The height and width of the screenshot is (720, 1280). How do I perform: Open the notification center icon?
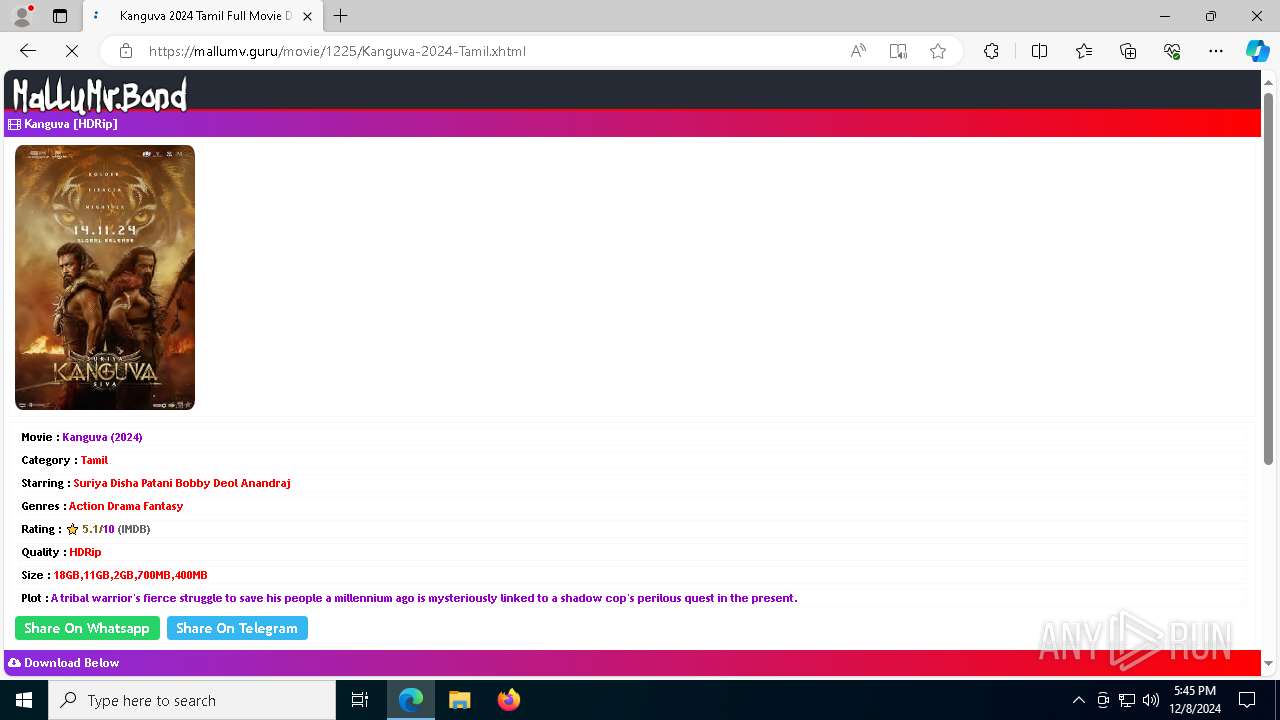(x=1247, y=700)
